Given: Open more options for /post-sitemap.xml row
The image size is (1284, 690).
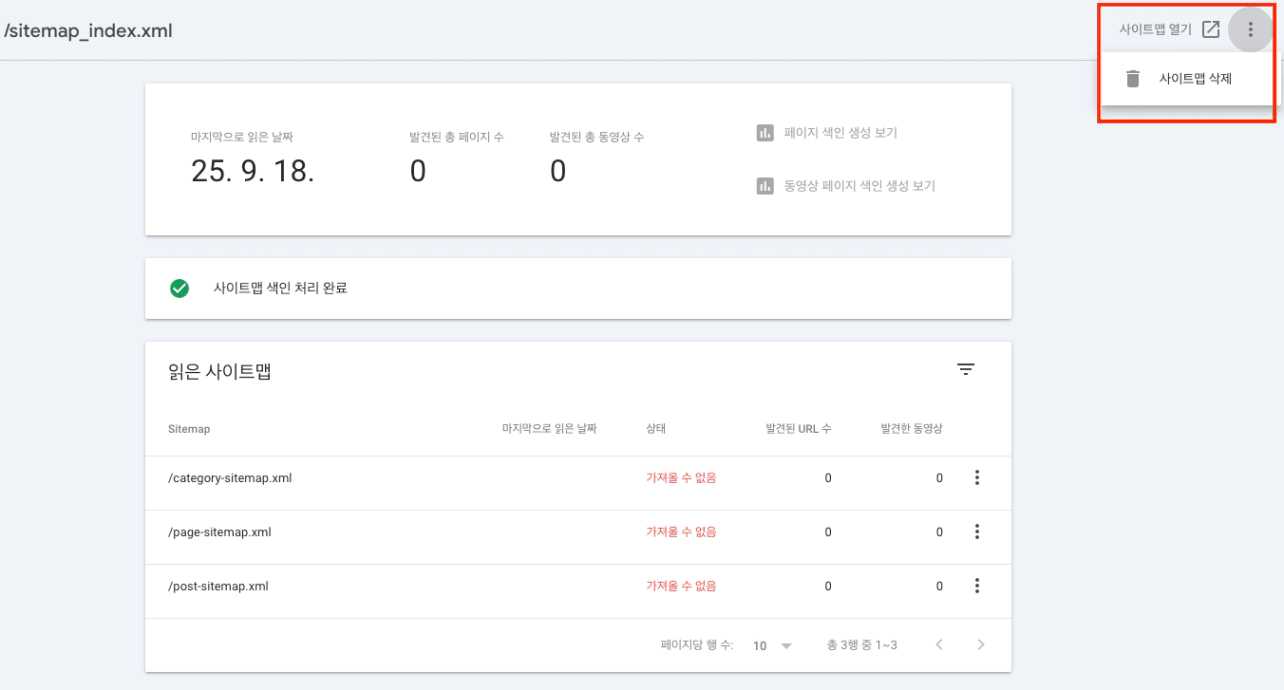Looking at the screenshot, I should point(977,586).
